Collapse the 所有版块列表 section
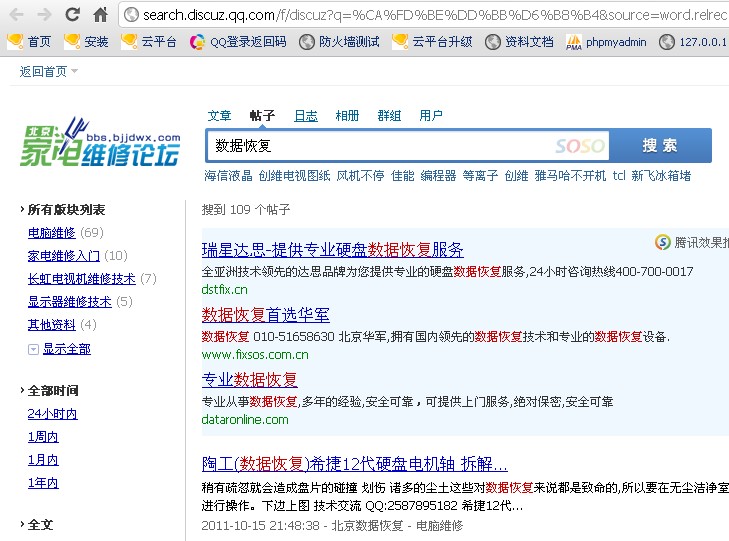The image size is (729, 541). [x=62, y=210]
